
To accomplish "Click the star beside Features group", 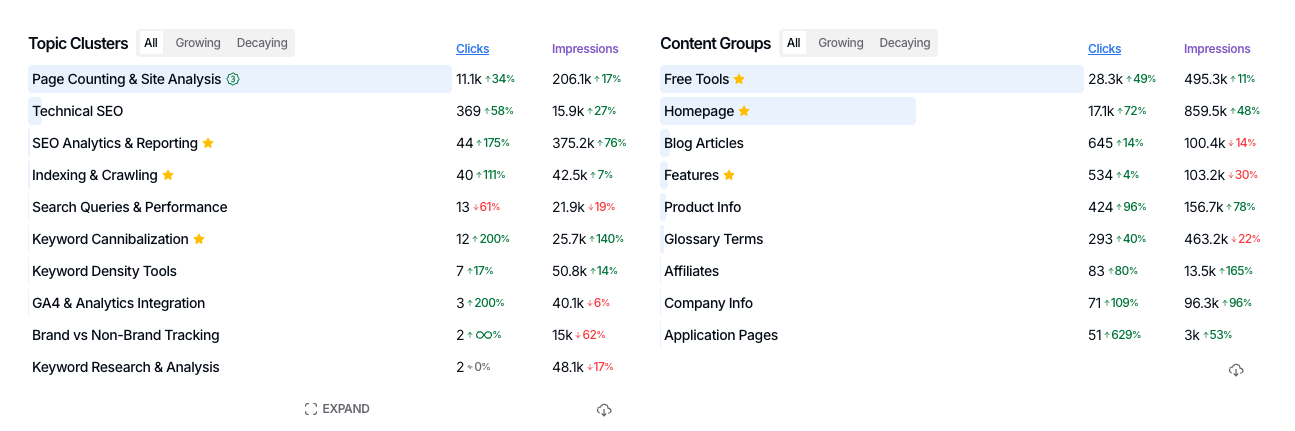I will click(729, 175).
